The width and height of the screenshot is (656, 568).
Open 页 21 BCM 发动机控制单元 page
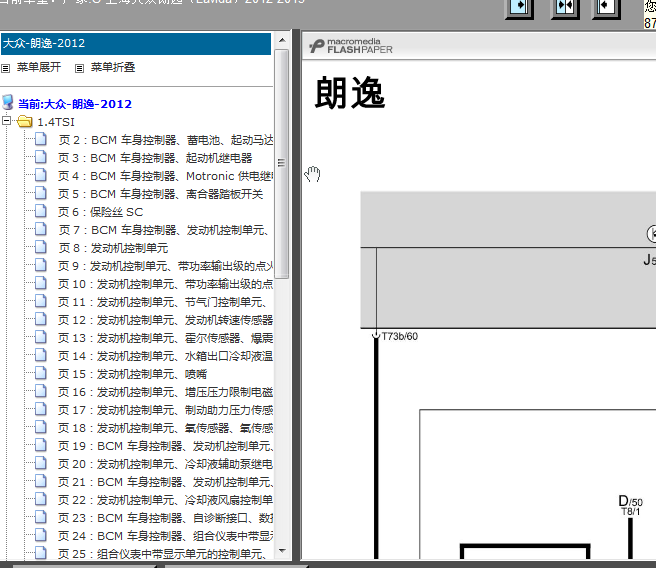pos(166,482)
